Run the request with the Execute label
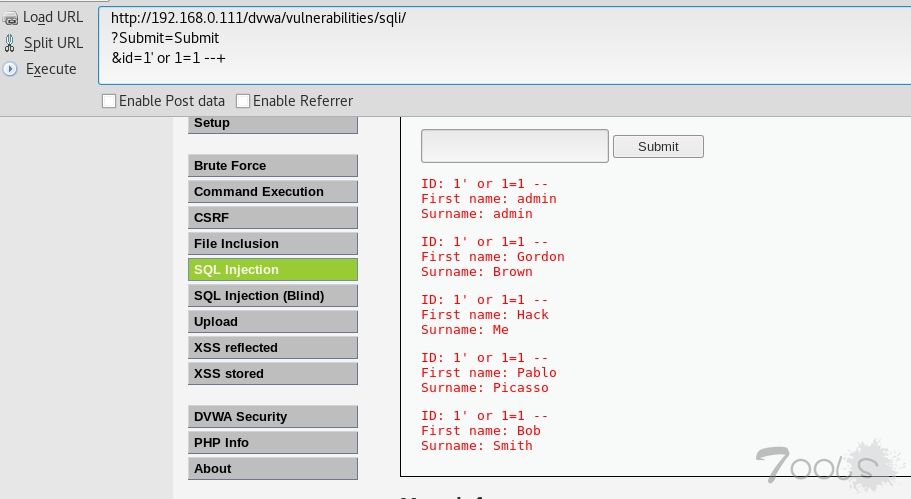911x499 pixels. (51, 69)
